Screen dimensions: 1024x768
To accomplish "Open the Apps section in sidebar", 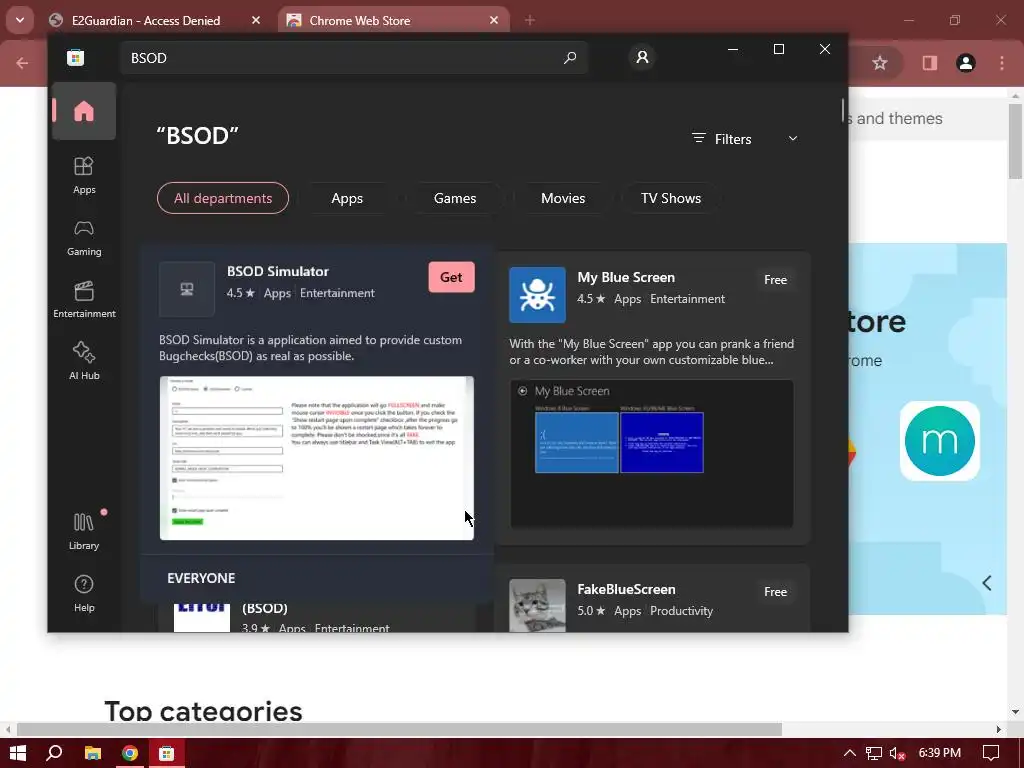I will click(84, 175).
